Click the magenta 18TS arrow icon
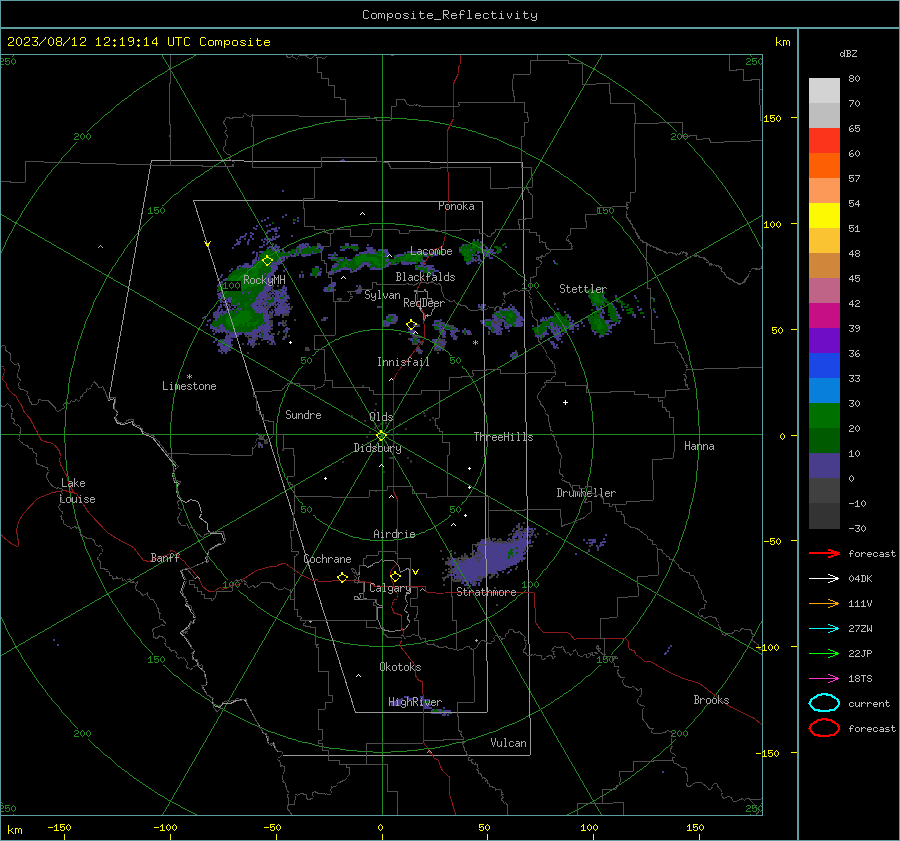This screenshot has height=841, width=900. [x=824, y=679]
